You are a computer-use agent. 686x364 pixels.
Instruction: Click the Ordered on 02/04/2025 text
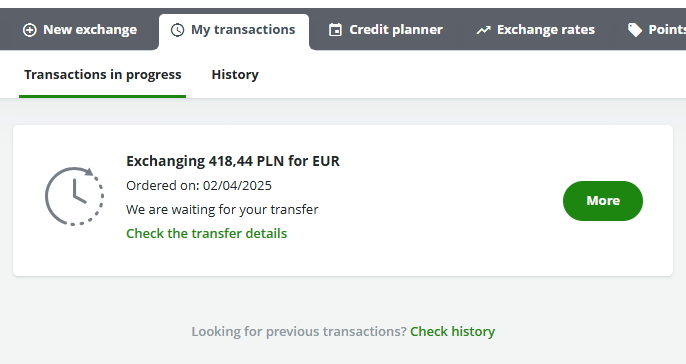pos(199,186)
